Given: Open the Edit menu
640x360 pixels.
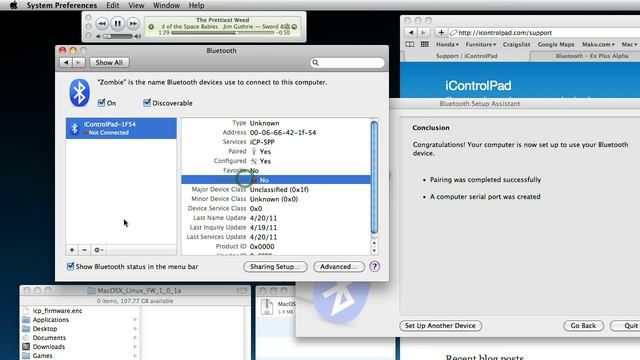Looking at the screenshot, I should tap(113, 5).
